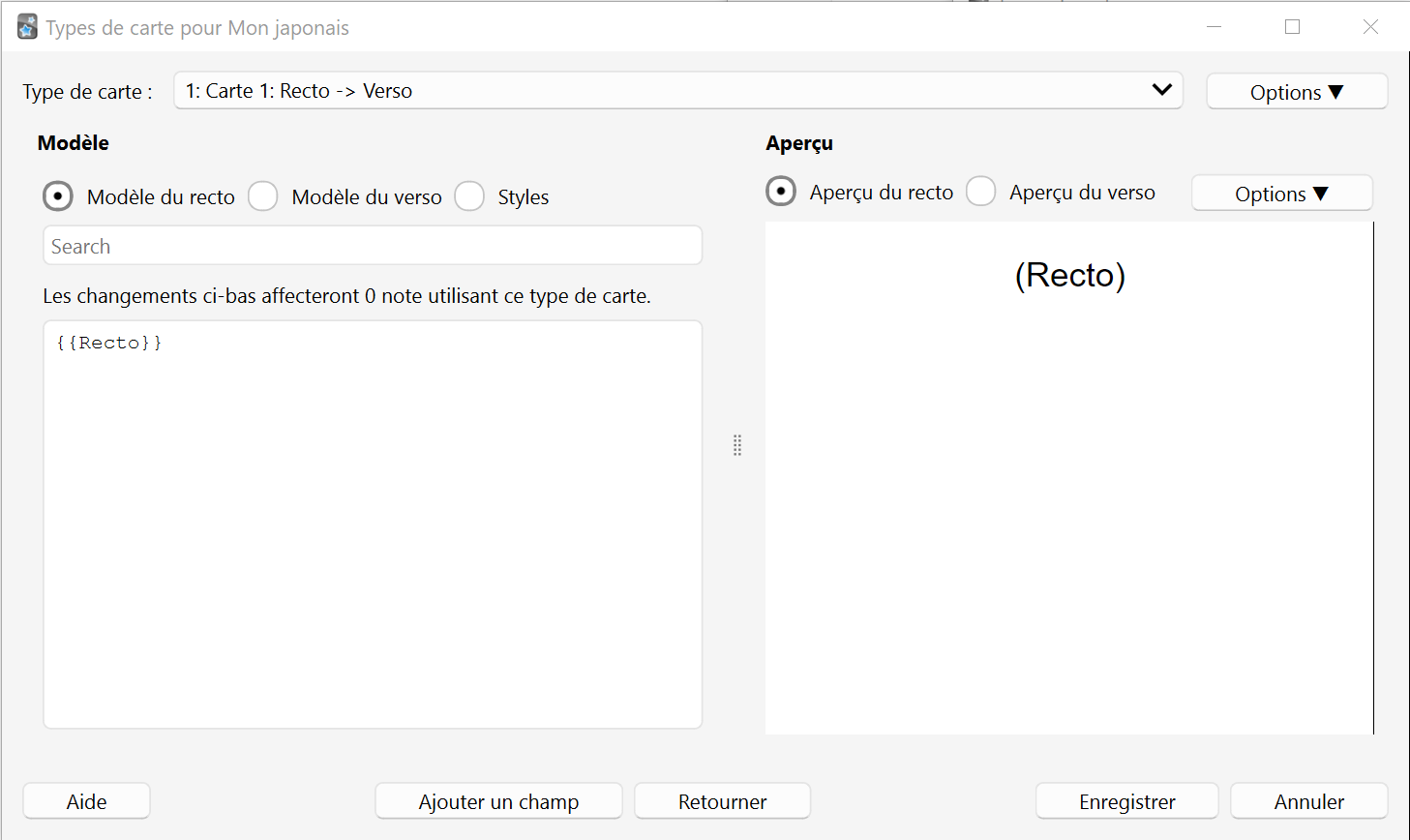Select Styles radio button
The width and height of the screenshot is (1410, 840).
[469, 196]
